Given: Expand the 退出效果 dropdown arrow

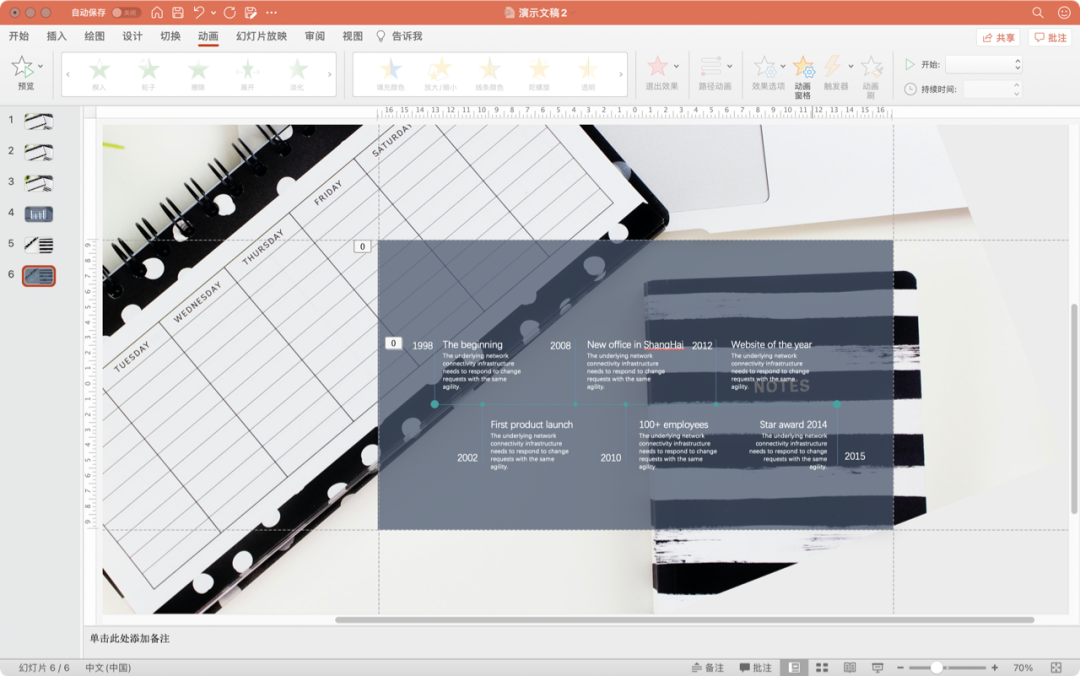Looking at the screenshot, I should (x=676, y=66).
